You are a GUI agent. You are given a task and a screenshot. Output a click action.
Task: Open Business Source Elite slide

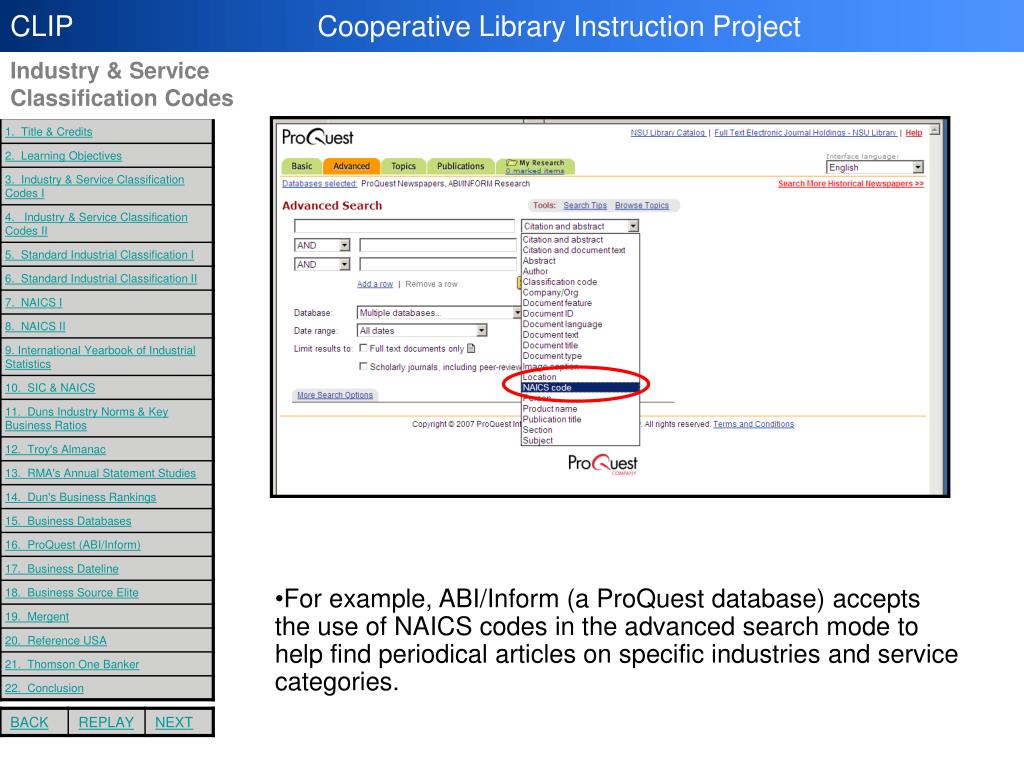tap(72, 593)
